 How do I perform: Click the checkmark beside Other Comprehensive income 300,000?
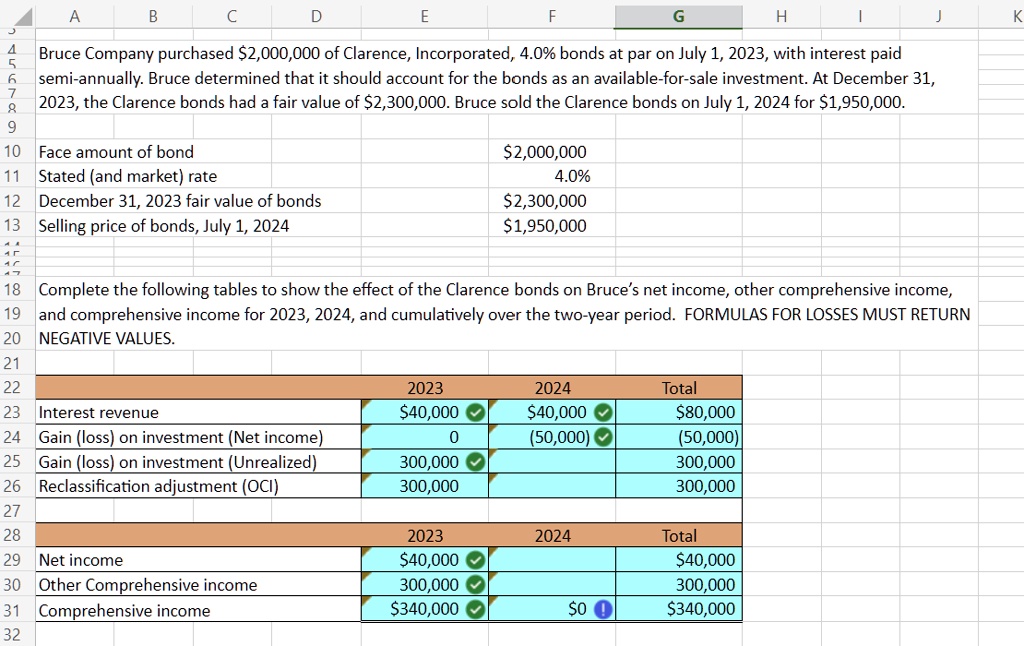pos(475,584)
